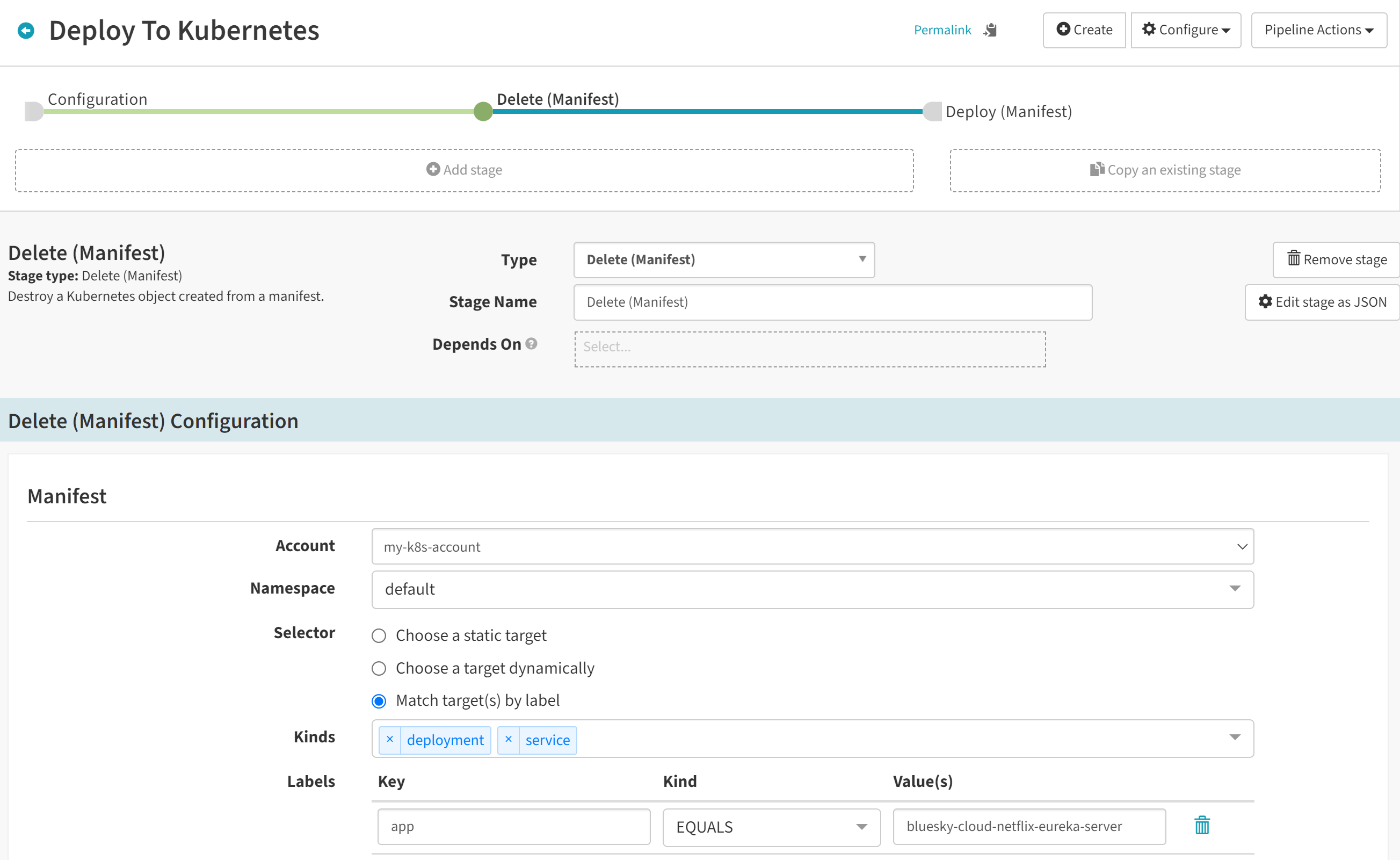Expand the Account dropdown
Image resolution: width=1400 pixels, height=860 pixels.
point(812,547)
